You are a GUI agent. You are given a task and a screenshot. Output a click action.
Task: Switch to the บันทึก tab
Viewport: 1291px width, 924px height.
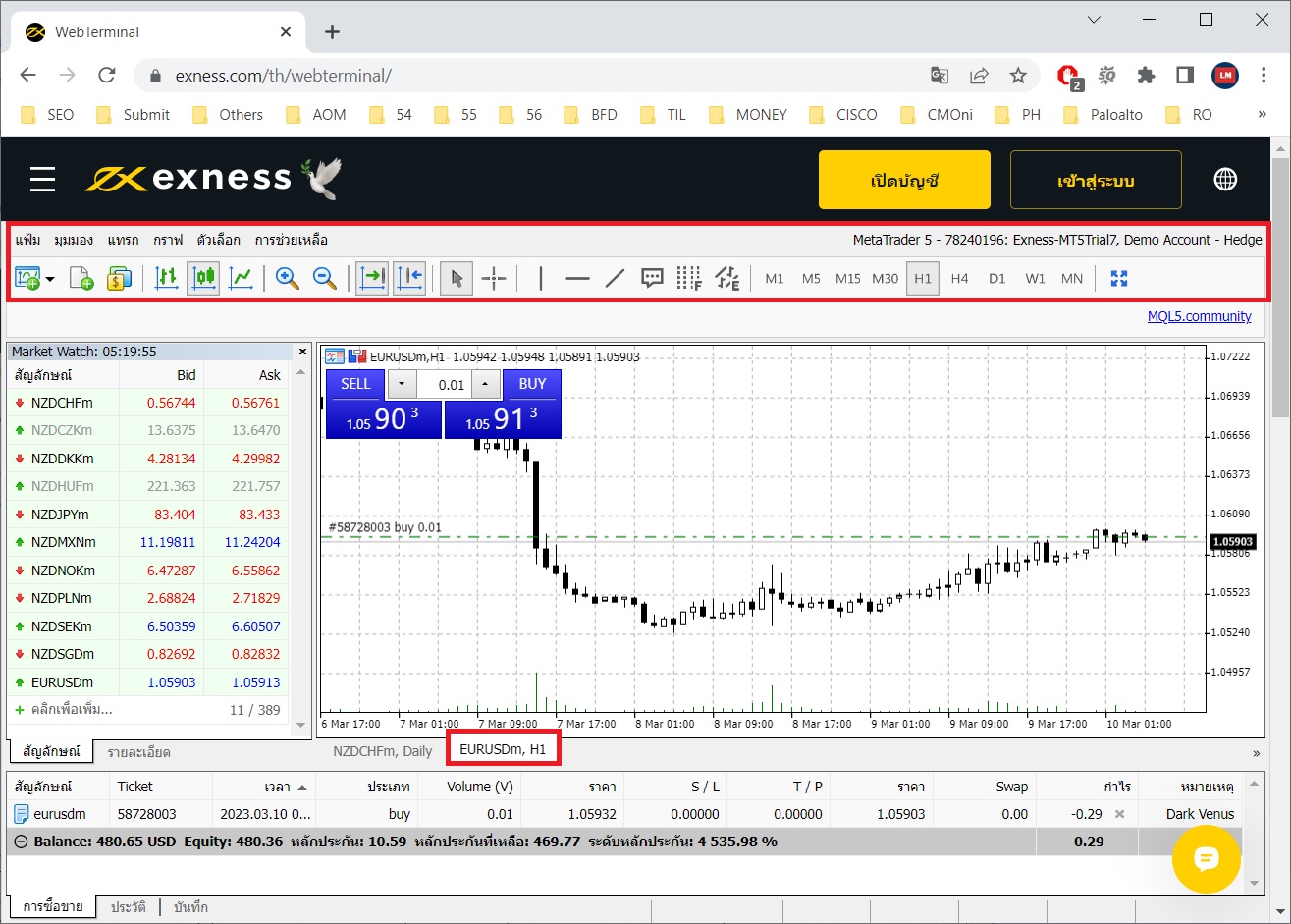[x=190, y=907]
